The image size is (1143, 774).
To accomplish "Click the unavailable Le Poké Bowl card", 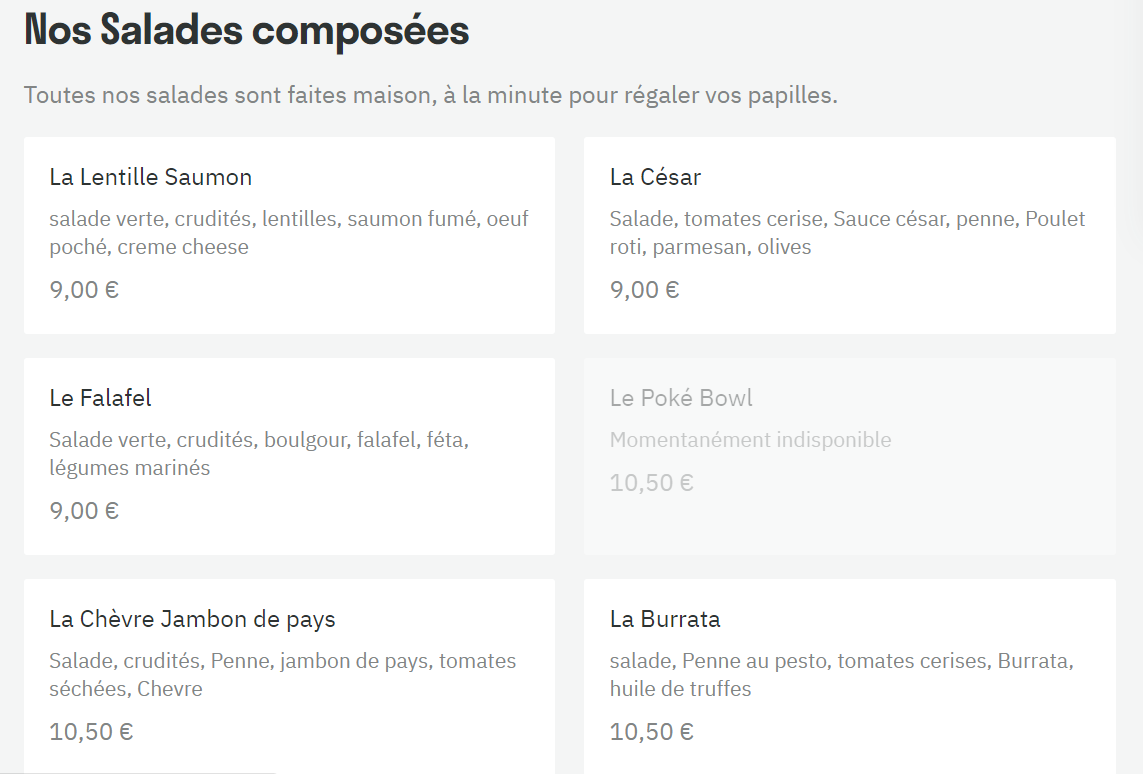I will [x=850, y=456].
